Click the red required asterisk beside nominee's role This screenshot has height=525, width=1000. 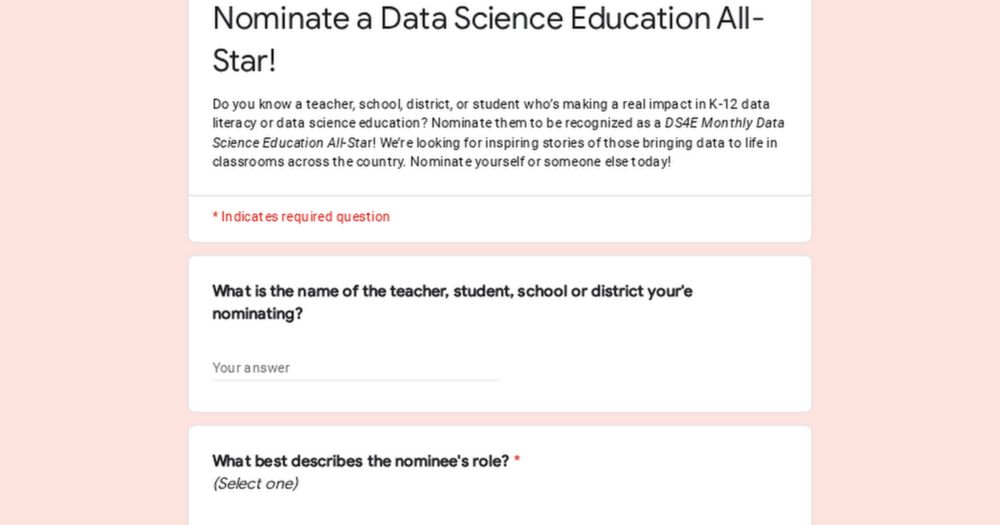click(x=517, y=460)
